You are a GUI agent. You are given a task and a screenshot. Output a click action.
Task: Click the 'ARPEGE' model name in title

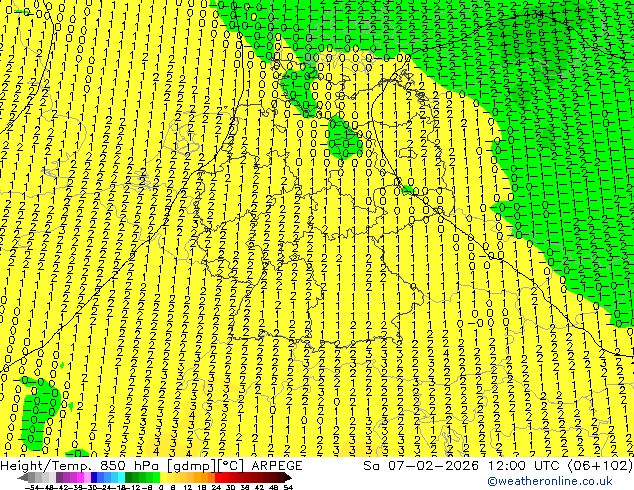[x=277, y=466]
